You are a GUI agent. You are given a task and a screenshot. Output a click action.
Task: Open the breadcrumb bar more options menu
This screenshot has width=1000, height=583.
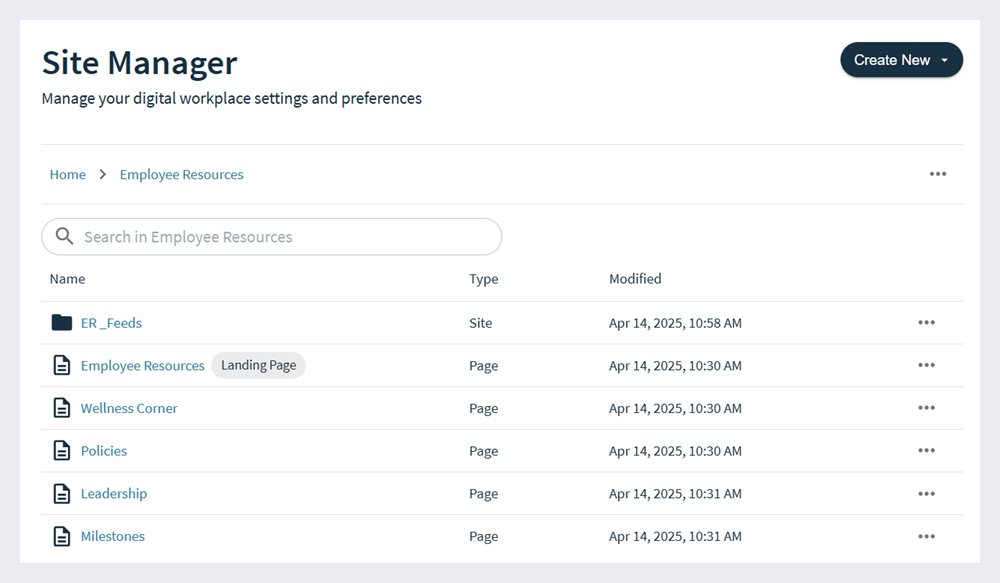[x=938, y=174]
